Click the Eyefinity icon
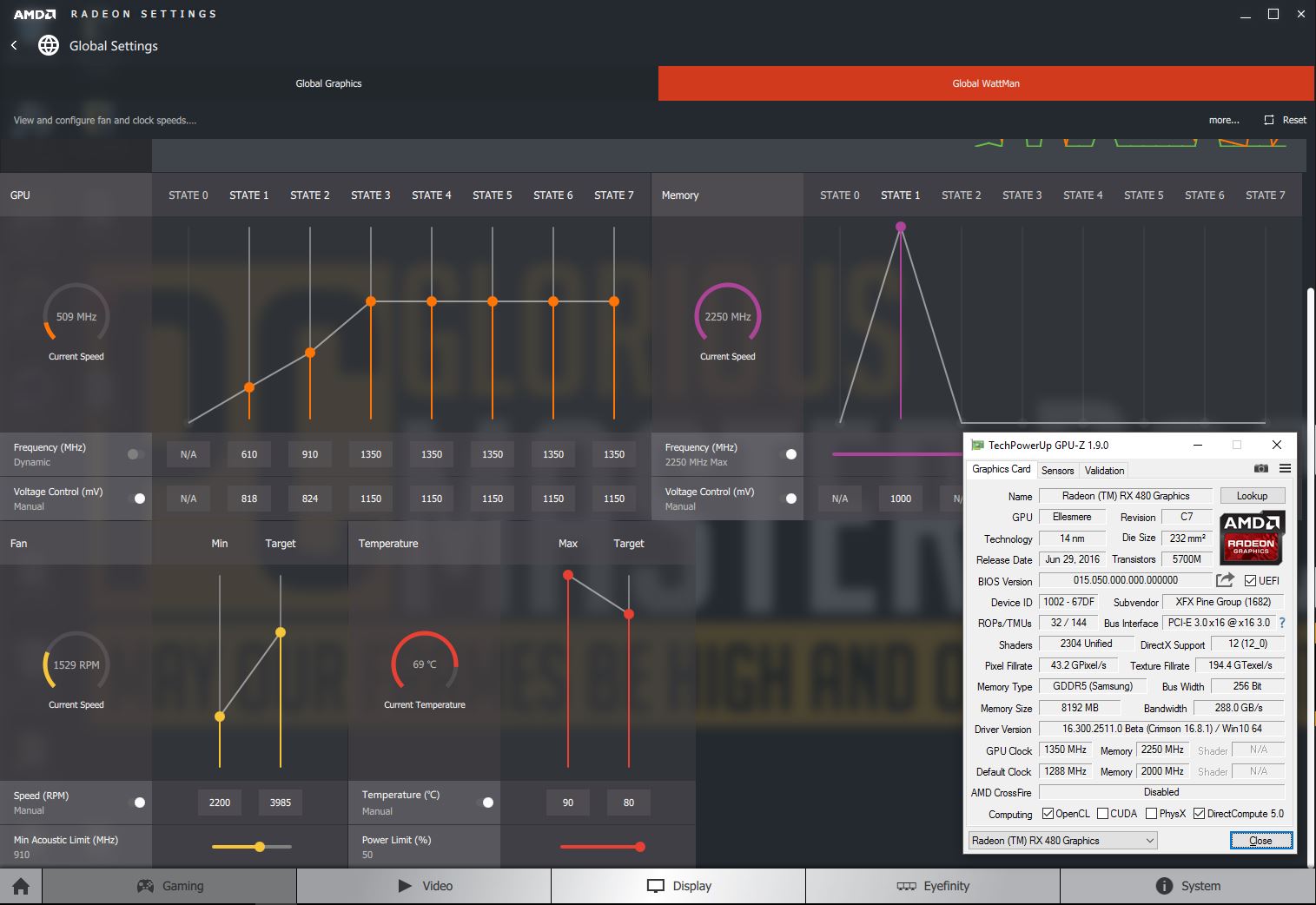Viewport: 1316px width, 905px height. [906, 886]
